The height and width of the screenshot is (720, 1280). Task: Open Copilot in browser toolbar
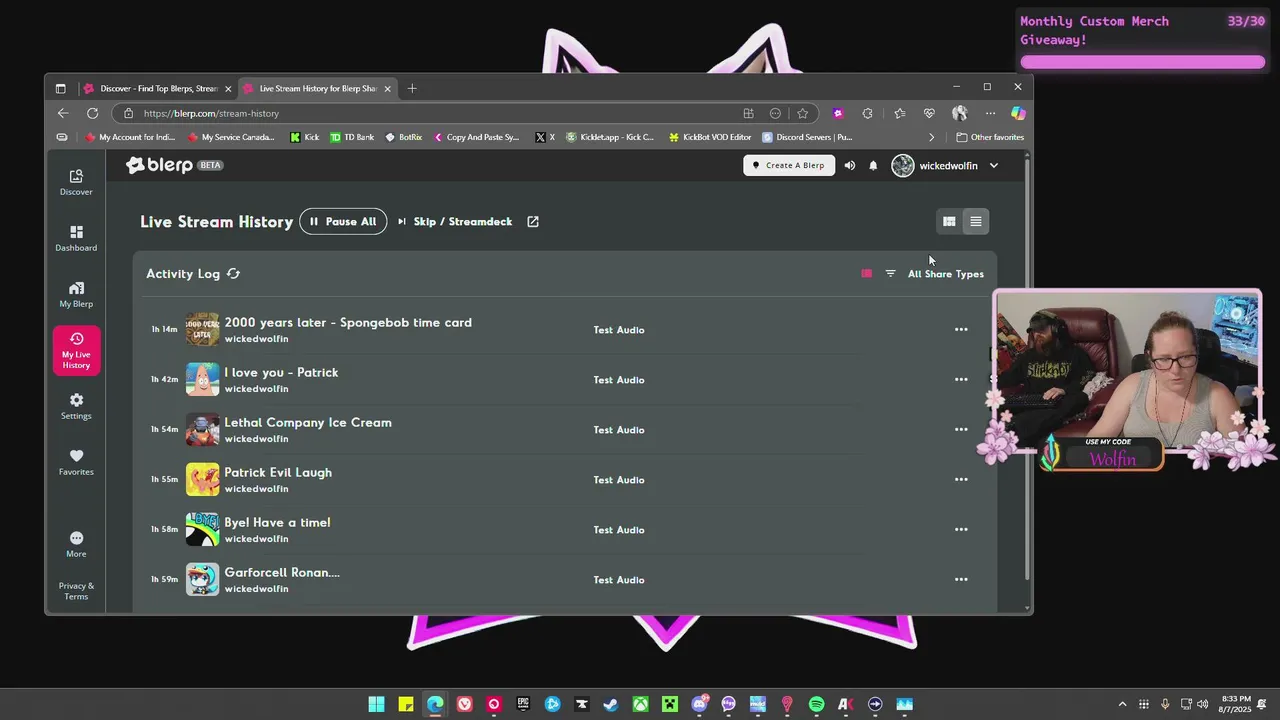(x=1018, y=113)
